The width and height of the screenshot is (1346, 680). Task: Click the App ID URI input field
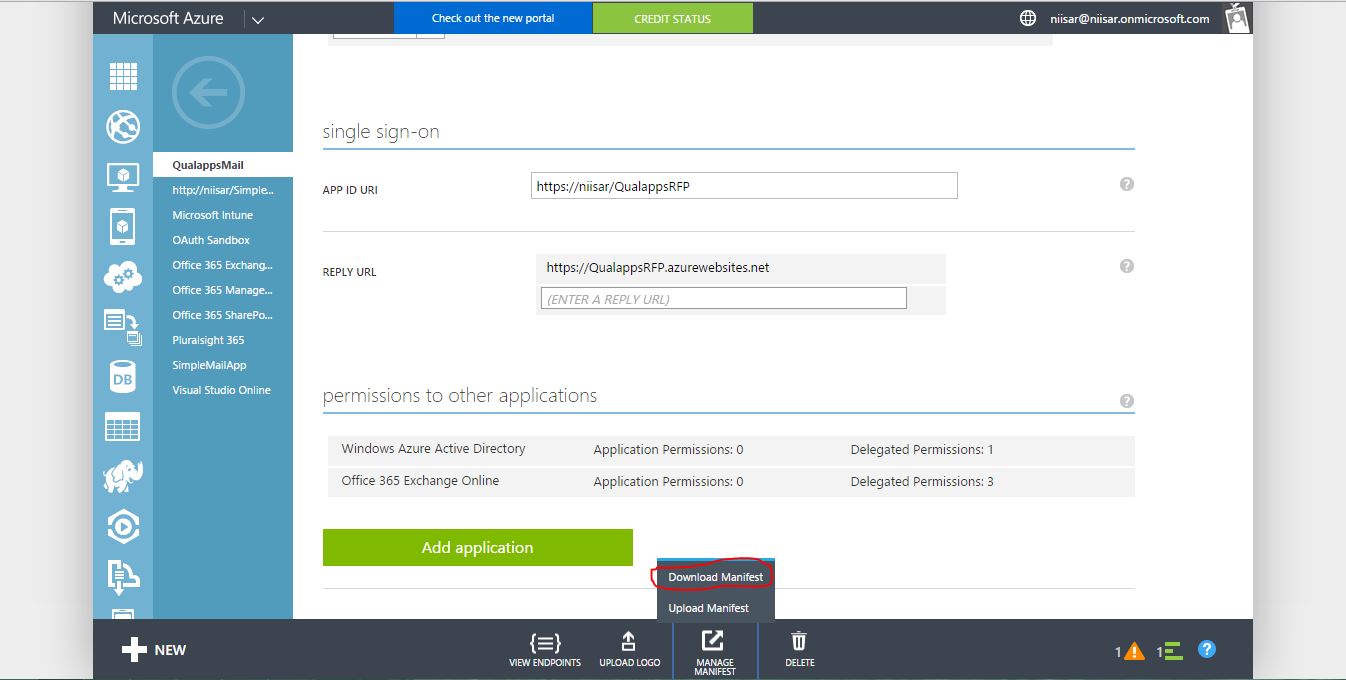[x=744, y=185]
